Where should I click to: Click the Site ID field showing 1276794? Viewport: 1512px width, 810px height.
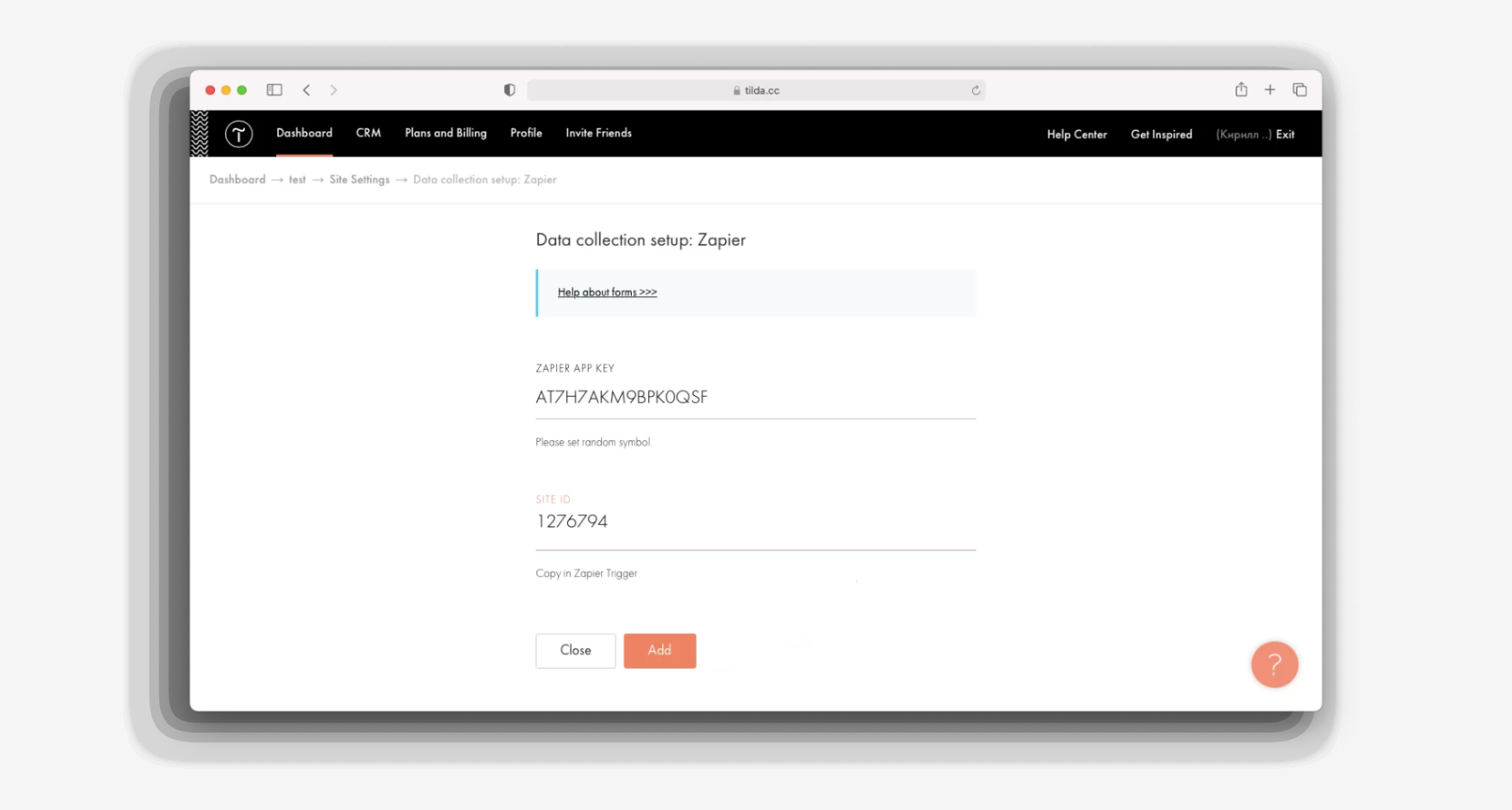point(755,522)
